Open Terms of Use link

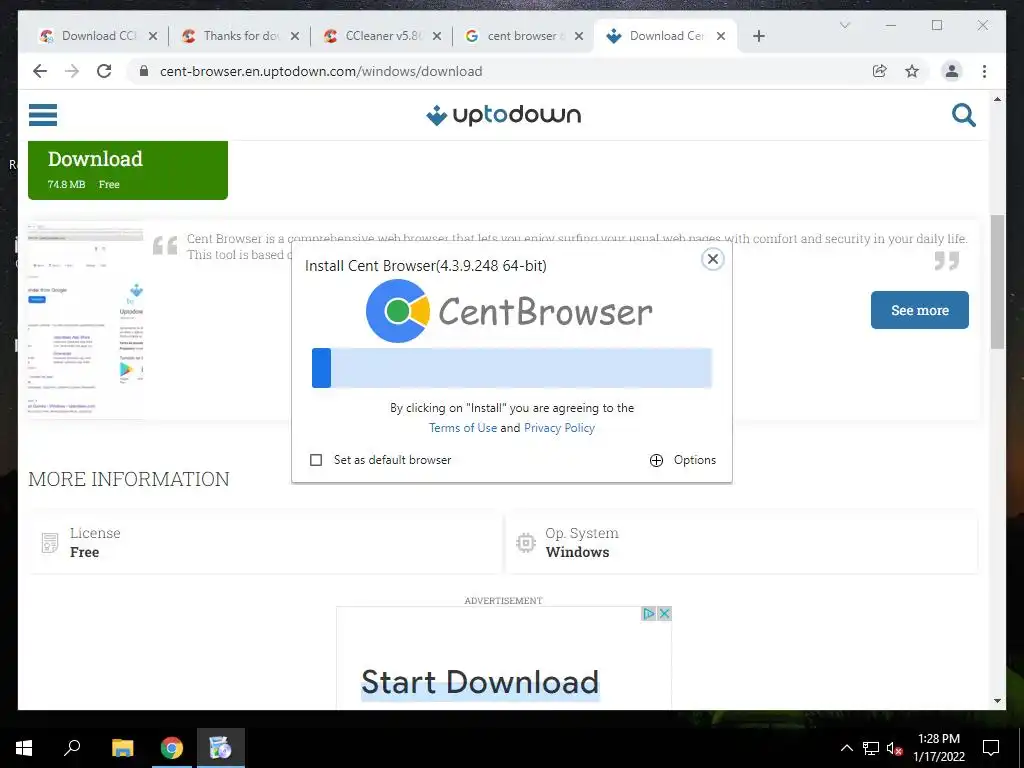[x=462, y=428]
